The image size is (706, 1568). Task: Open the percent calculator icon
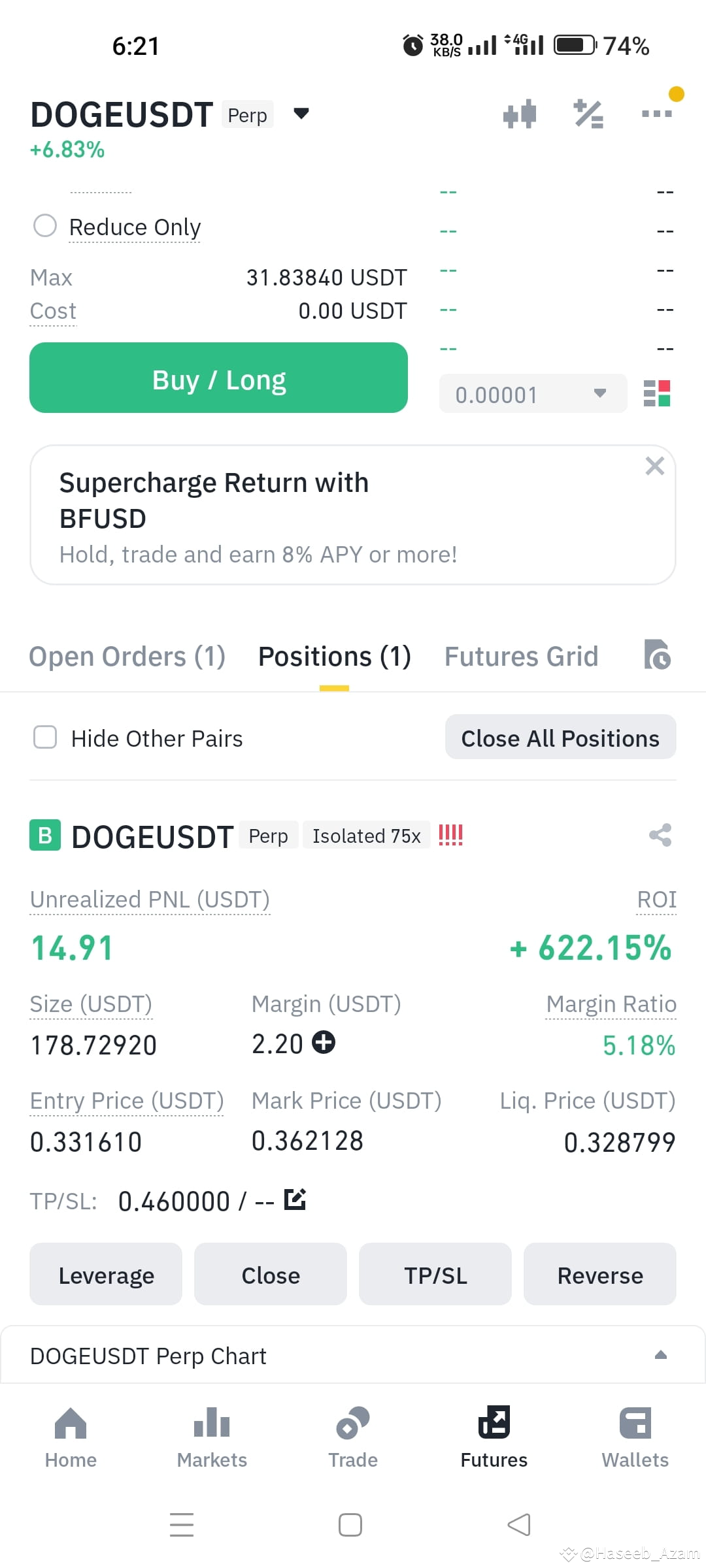(x=588, y=114)
